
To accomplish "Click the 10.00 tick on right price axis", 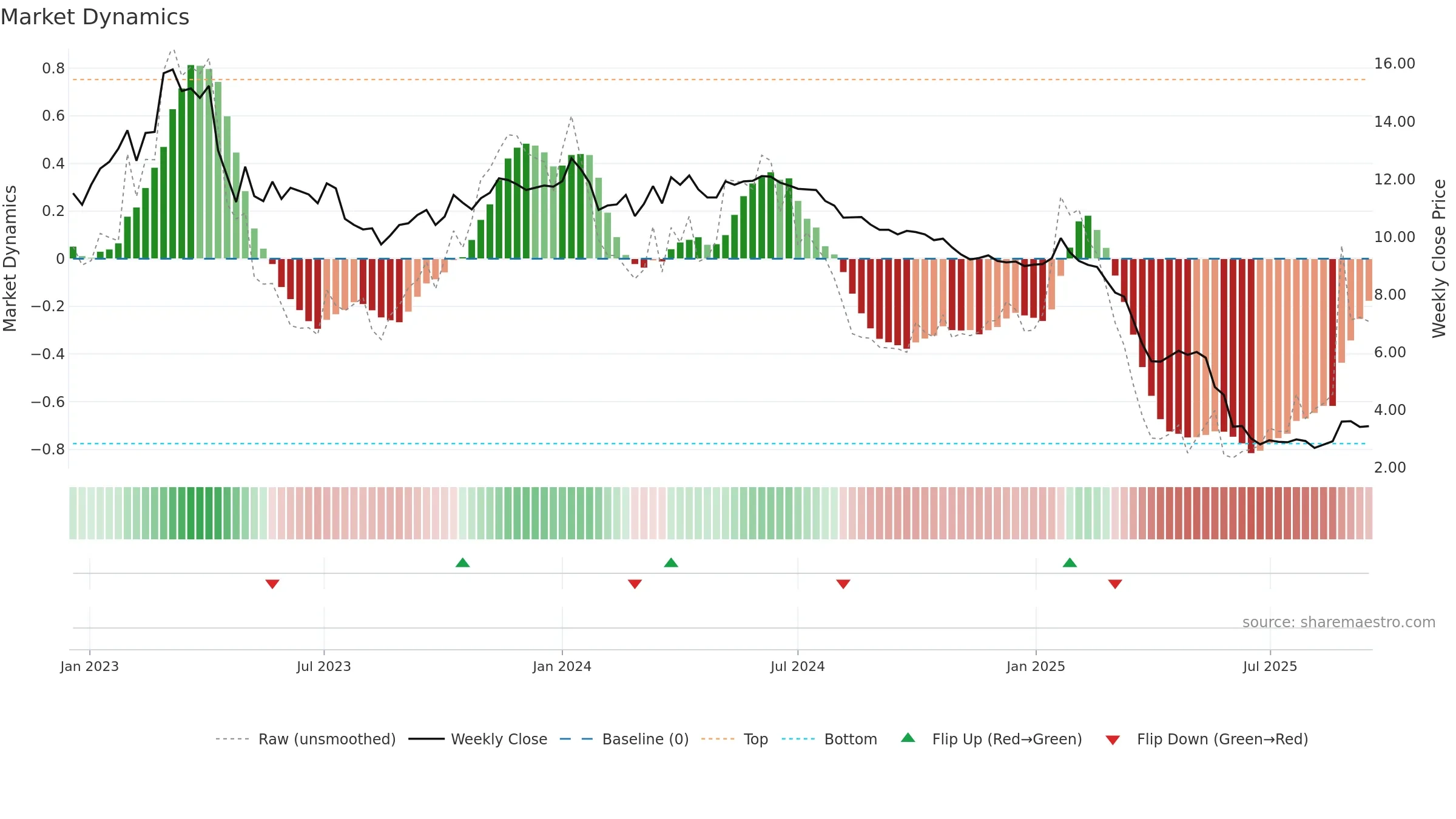I will pyautogui.click(x=1395, y=237).
